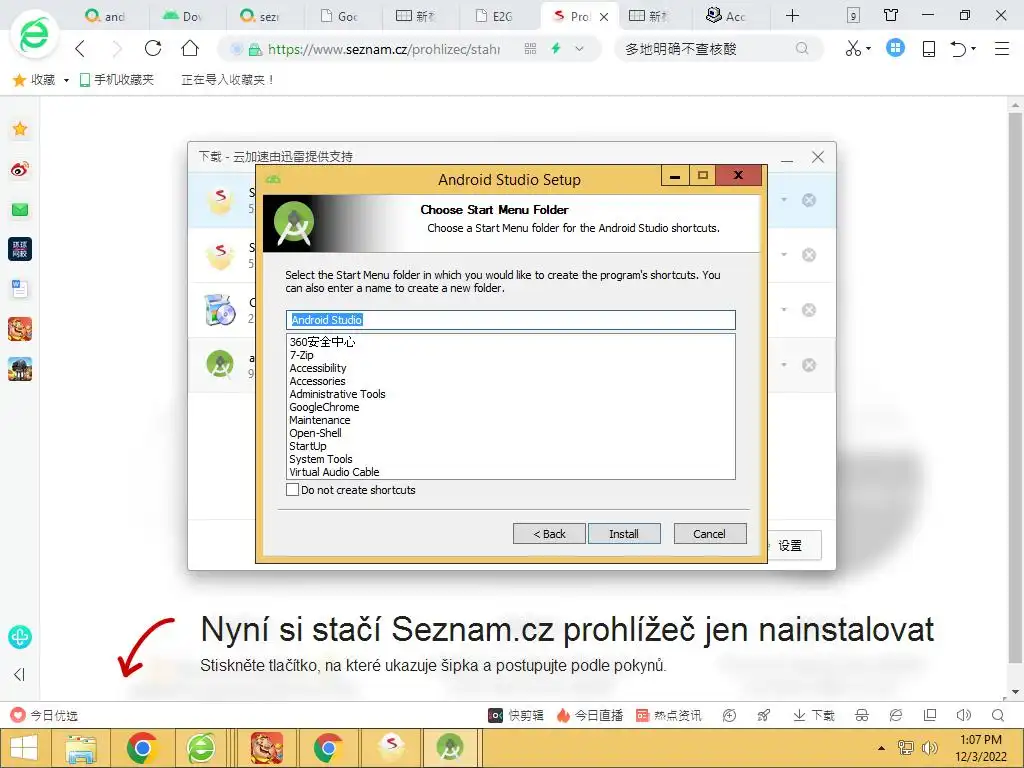
Task: Open the scissors screenshot tool
Action: pos(853,48)
